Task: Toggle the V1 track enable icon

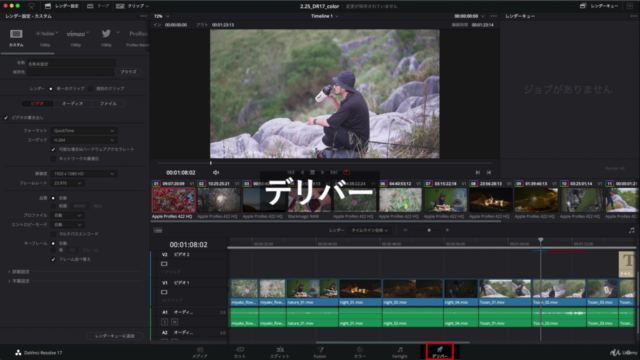Action: tap(164, 292)
